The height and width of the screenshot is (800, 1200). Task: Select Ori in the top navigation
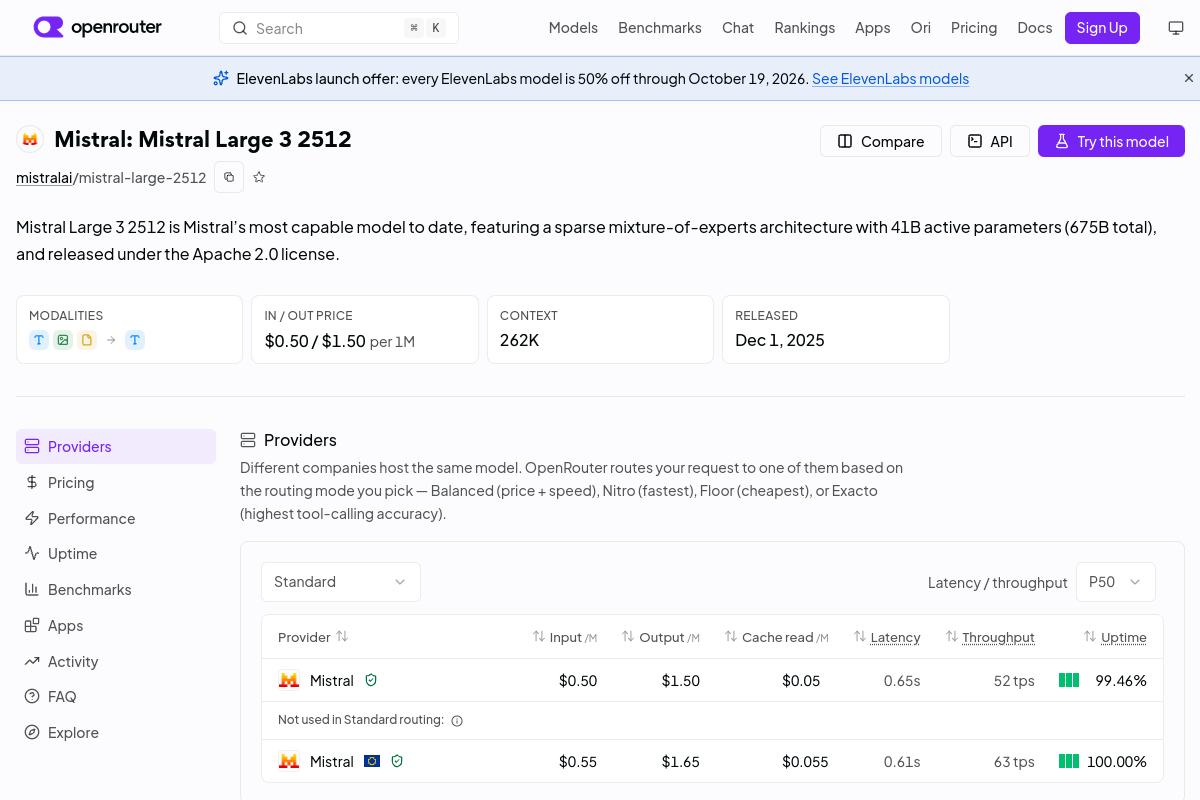point(921,28)
